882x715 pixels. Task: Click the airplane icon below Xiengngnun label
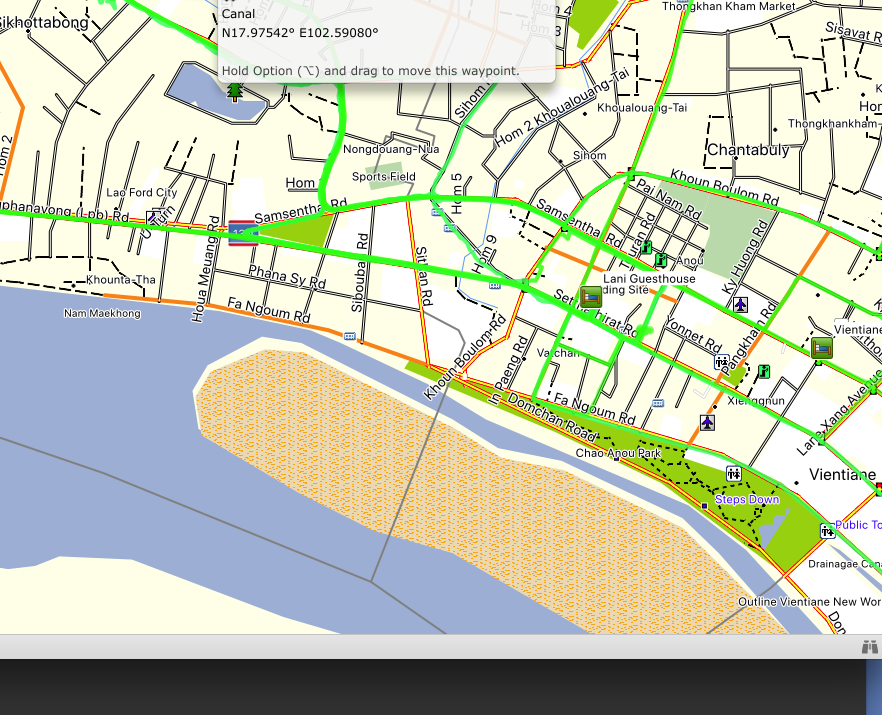pyautogui.click(x=707, y=422)
